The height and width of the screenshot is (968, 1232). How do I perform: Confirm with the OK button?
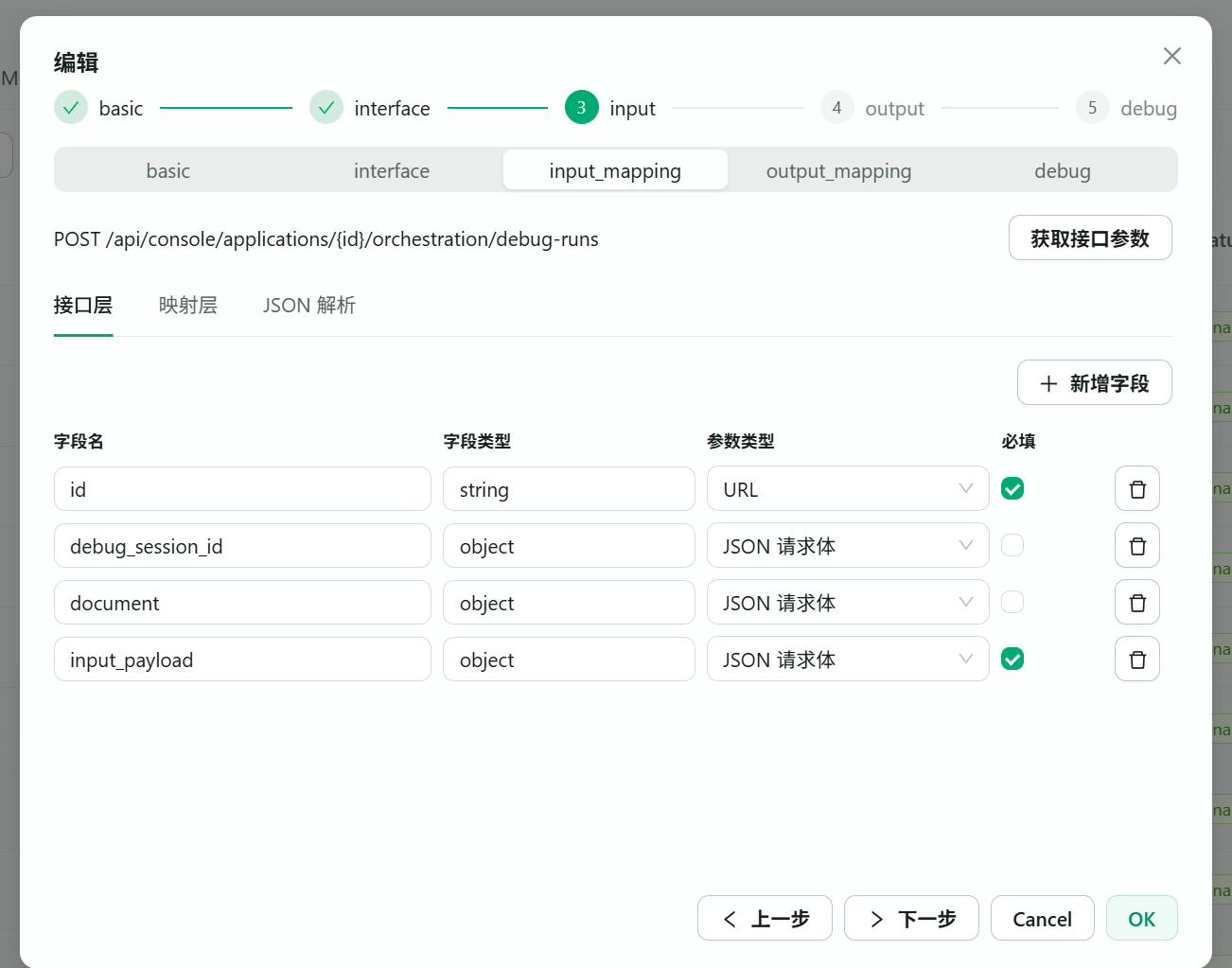coord(1142,918)
